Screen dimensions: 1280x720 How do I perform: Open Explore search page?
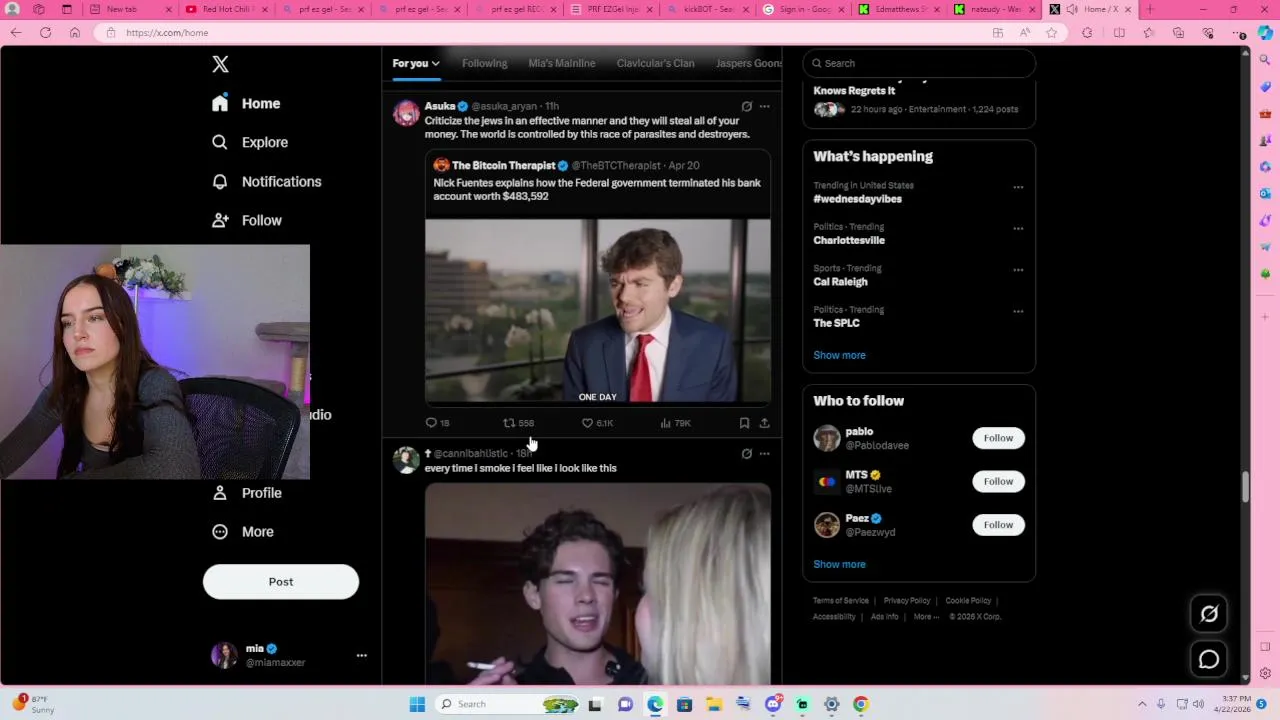(250, 142)
